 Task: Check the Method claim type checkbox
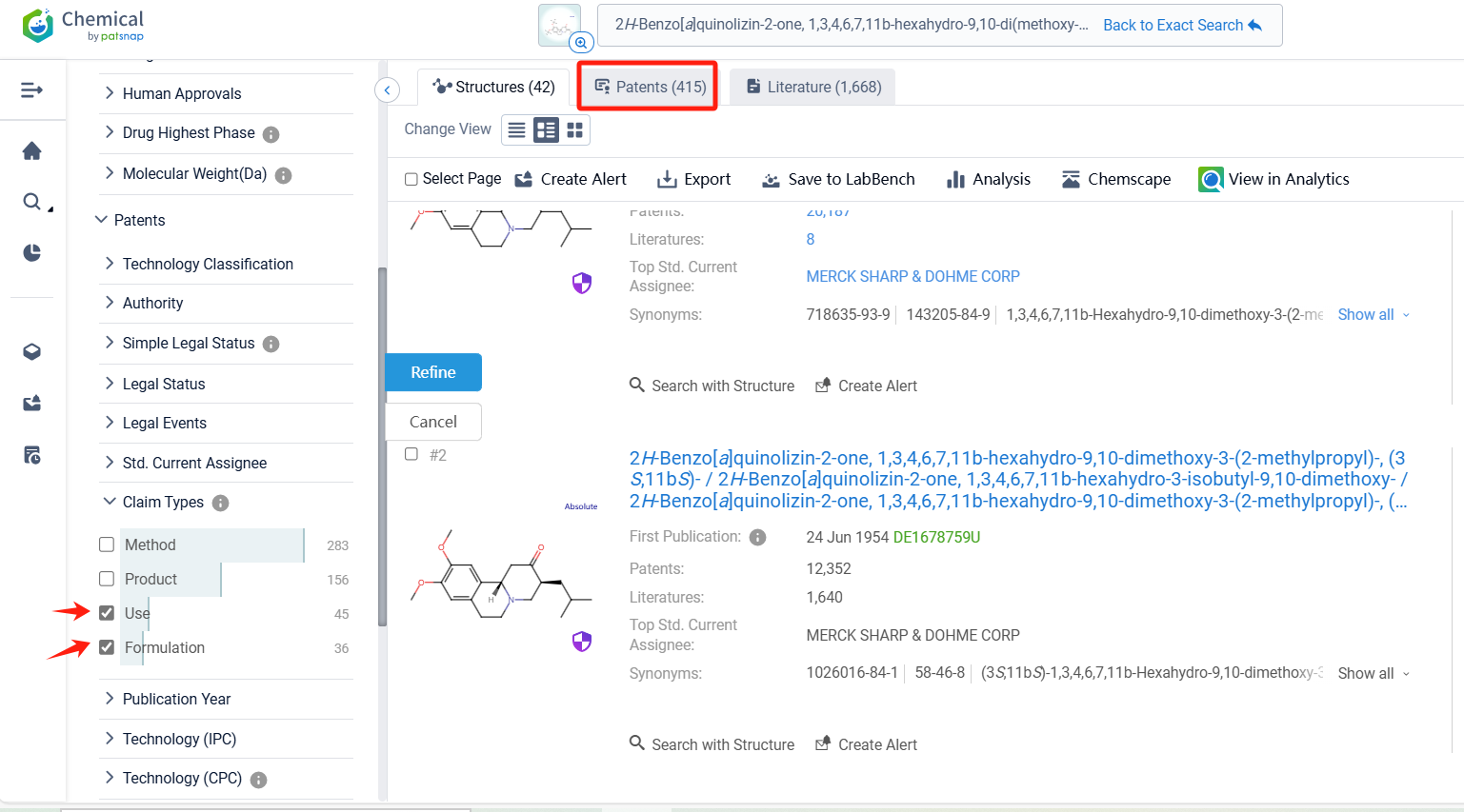(107, 545)
